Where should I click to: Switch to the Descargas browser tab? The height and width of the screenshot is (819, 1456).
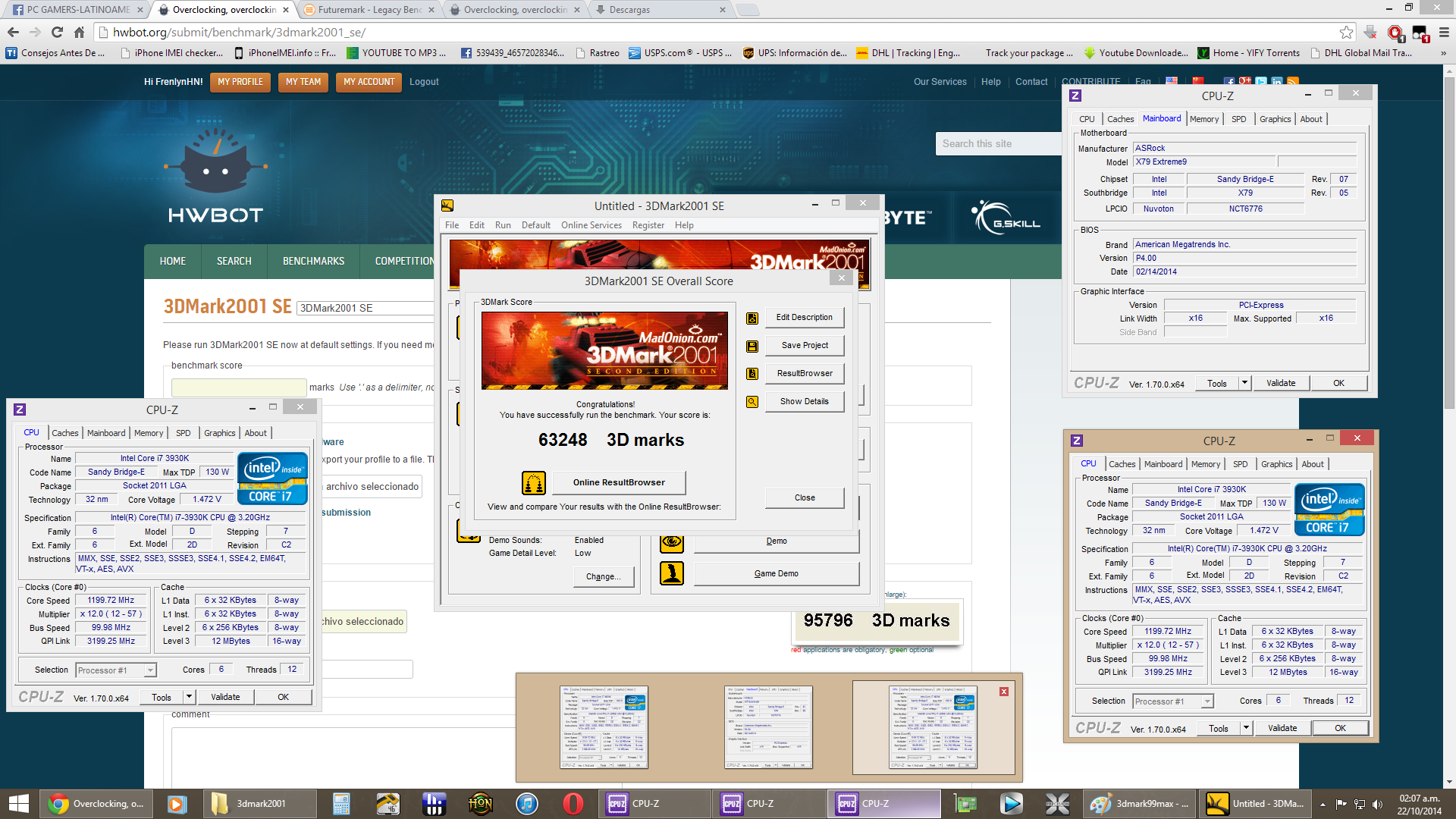(660, 10)
